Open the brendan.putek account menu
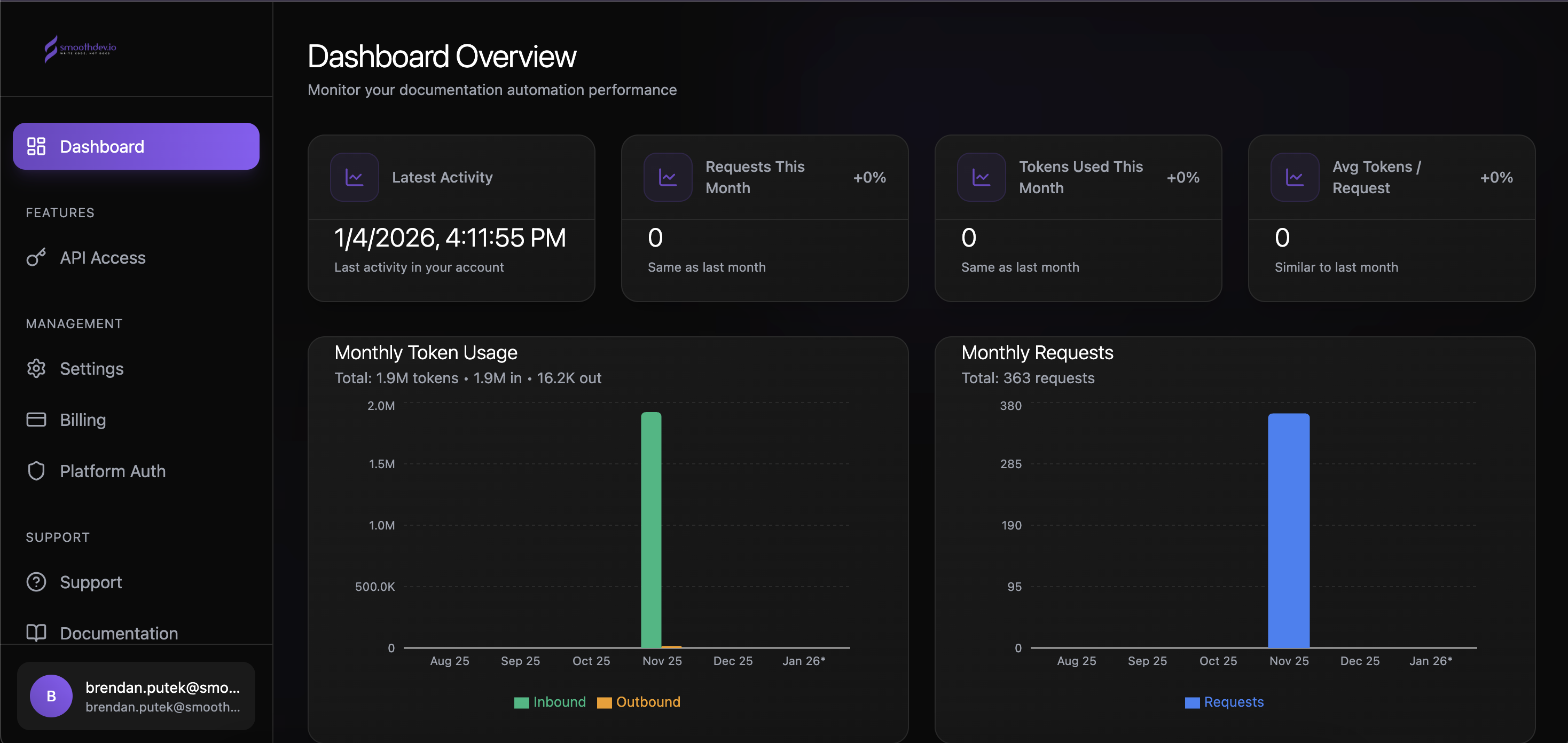Screen dimensions: 1568x743 [x=161, y=695]
